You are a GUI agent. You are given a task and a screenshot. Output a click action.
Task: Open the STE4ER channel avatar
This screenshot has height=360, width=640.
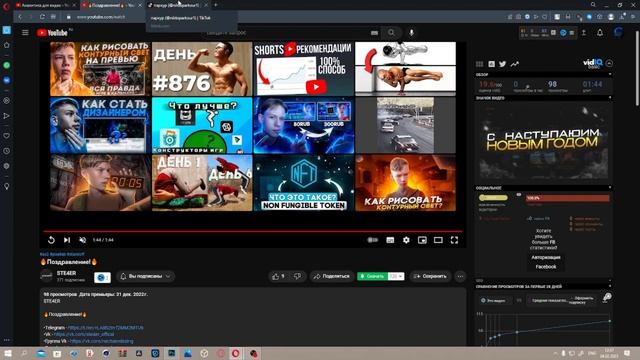pyautogui.click(x=46, y=276)
